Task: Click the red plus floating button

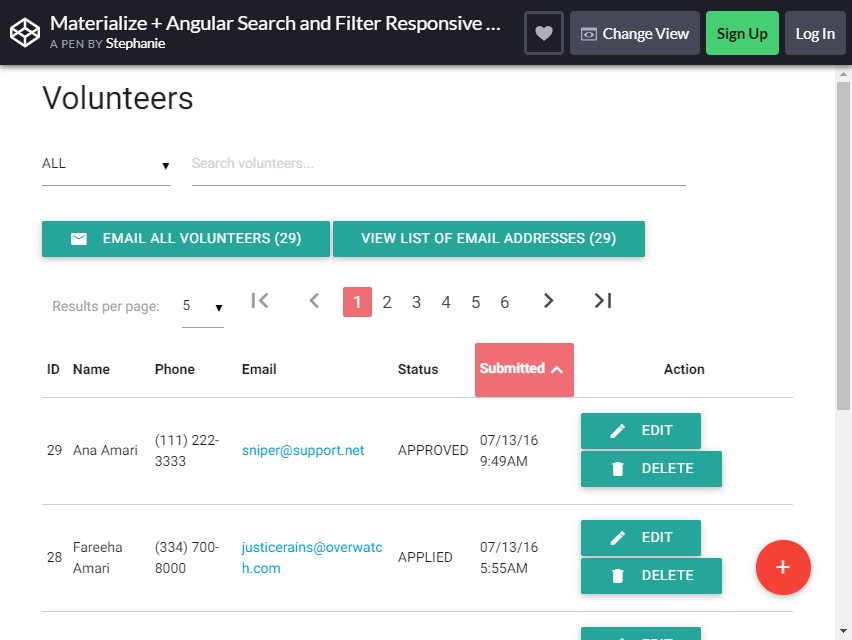Action: pyautogui.click(x=783, y=567)
